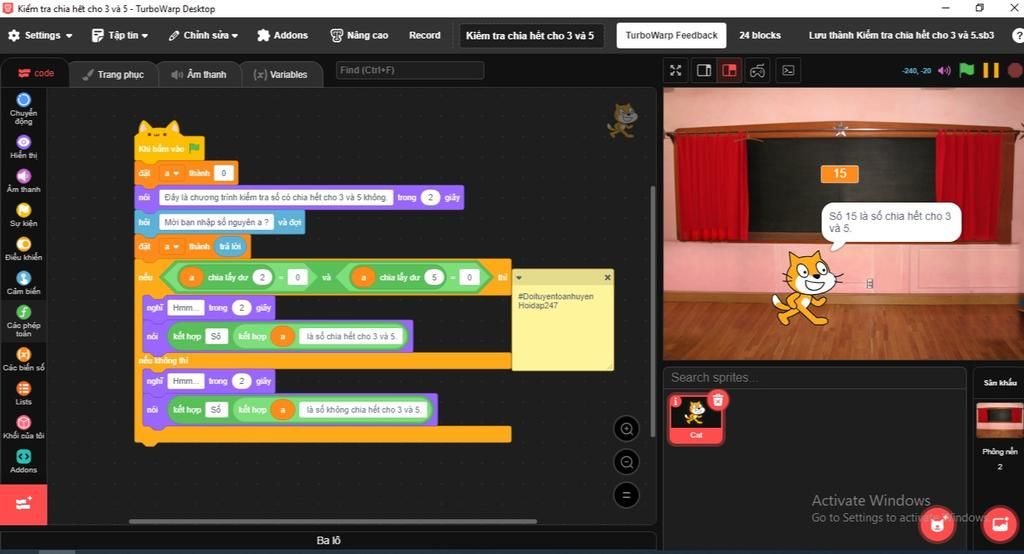1024x554 pixels.
Task: Click the red add extension button
Action: [x=24, y=504]
